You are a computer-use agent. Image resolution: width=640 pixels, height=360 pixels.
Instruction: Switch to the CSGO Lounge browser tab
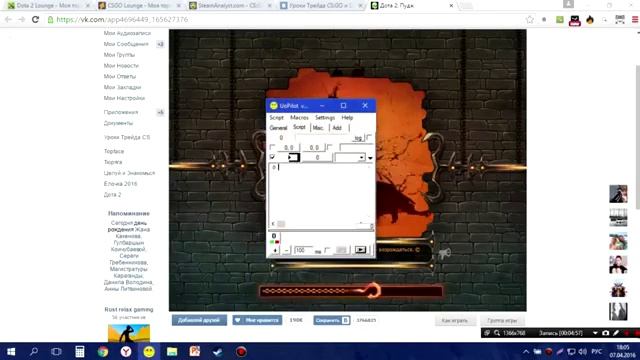tap(140, 6)
